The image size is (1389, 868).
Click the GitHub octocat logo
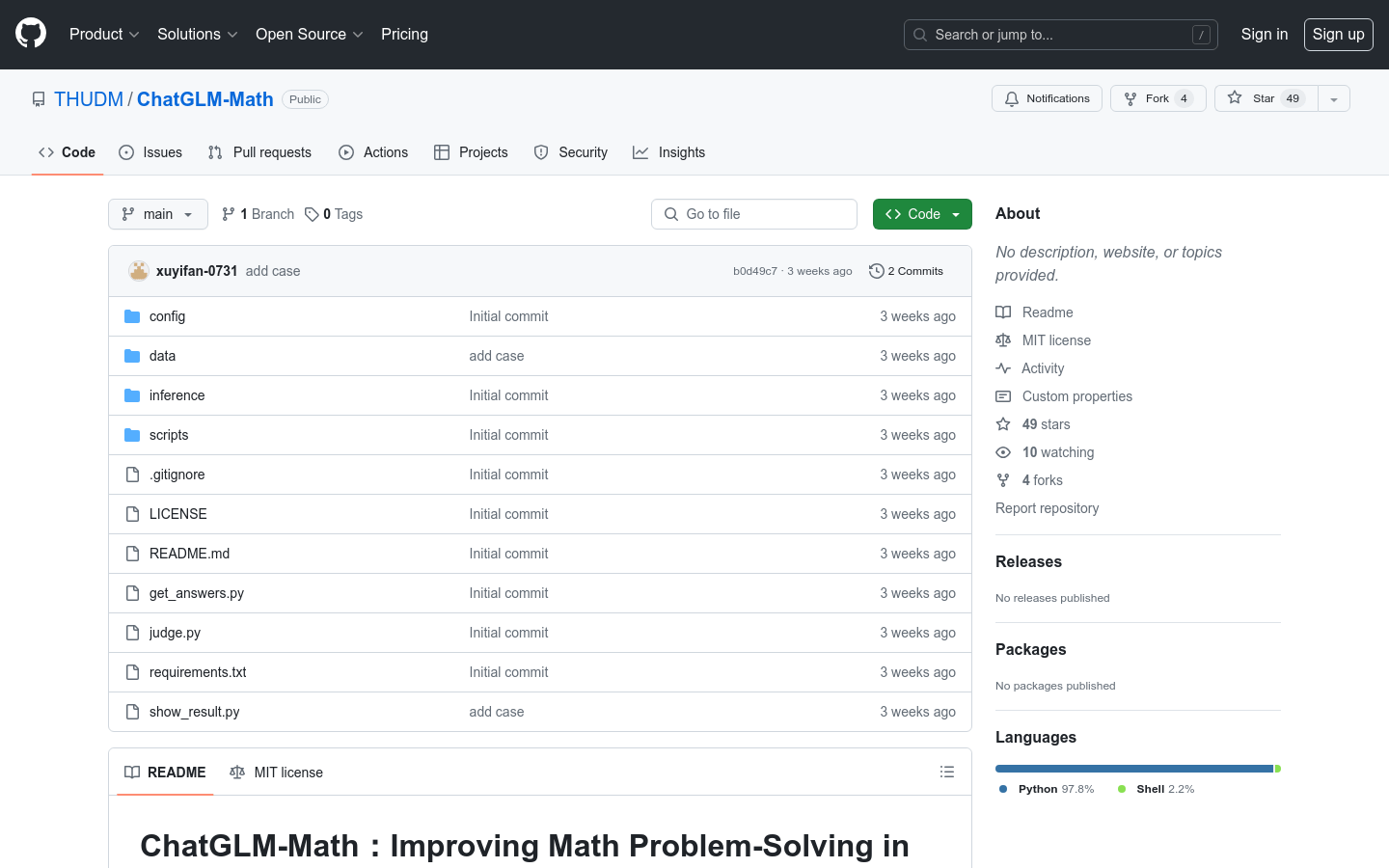pyautogui.click(x=31, y=34)
